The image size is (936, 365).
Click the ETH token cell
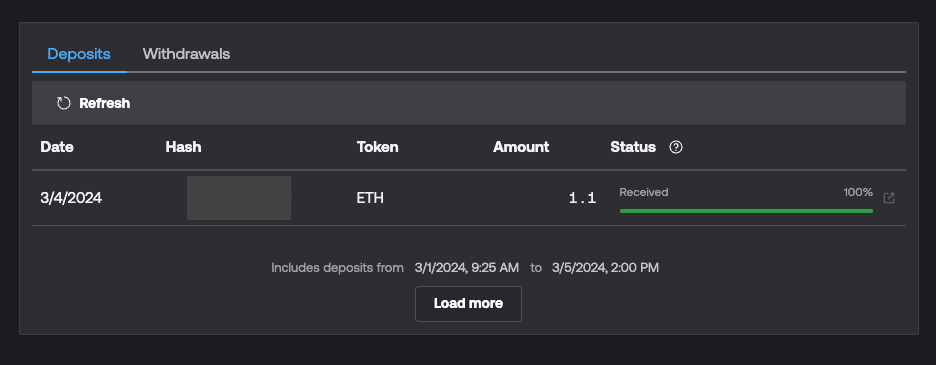pyautogui.click(x=370, y=198)
